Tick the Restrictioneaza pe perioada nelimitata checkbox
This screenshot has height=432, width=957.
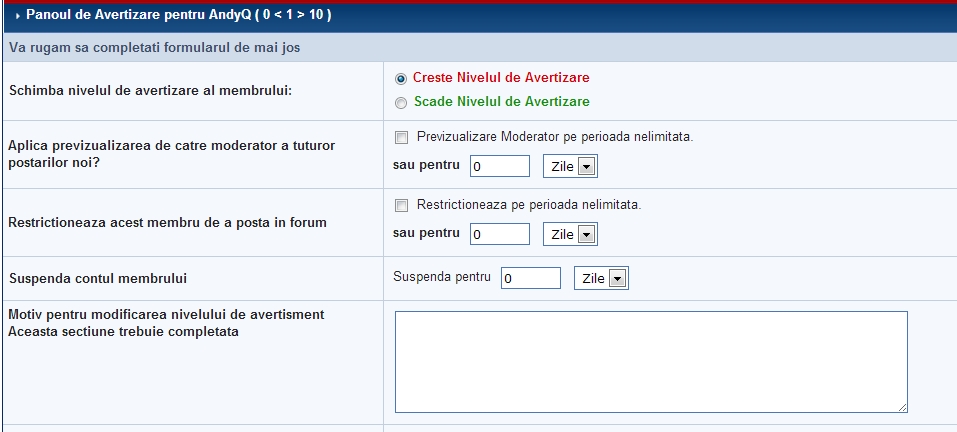click(x=402, y=206)
